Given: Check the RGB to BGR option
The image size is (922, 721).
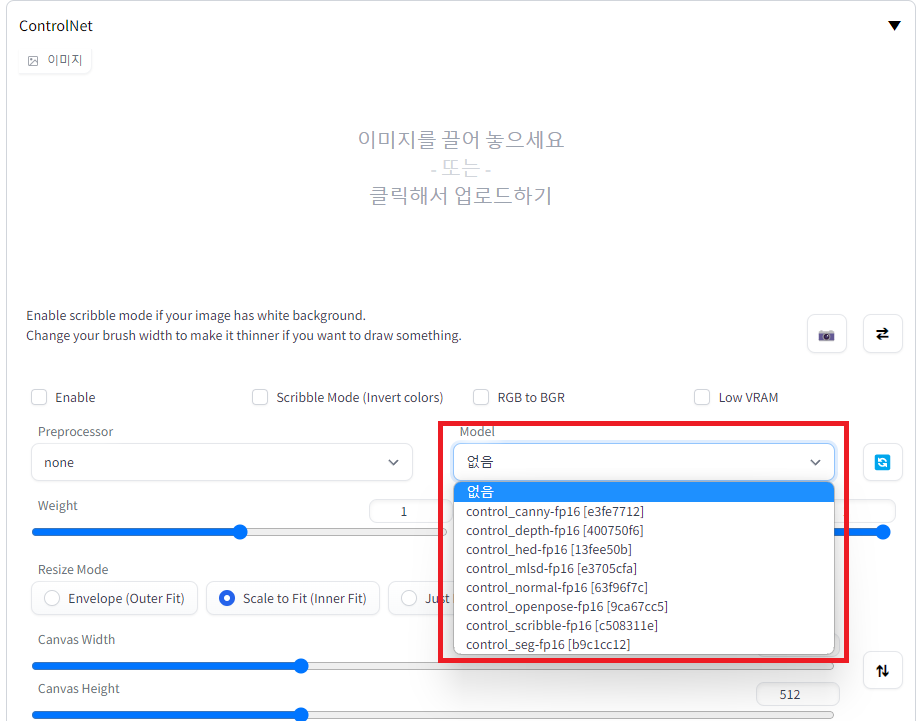Looking at the screenshot, I should (x=481, y=397).
